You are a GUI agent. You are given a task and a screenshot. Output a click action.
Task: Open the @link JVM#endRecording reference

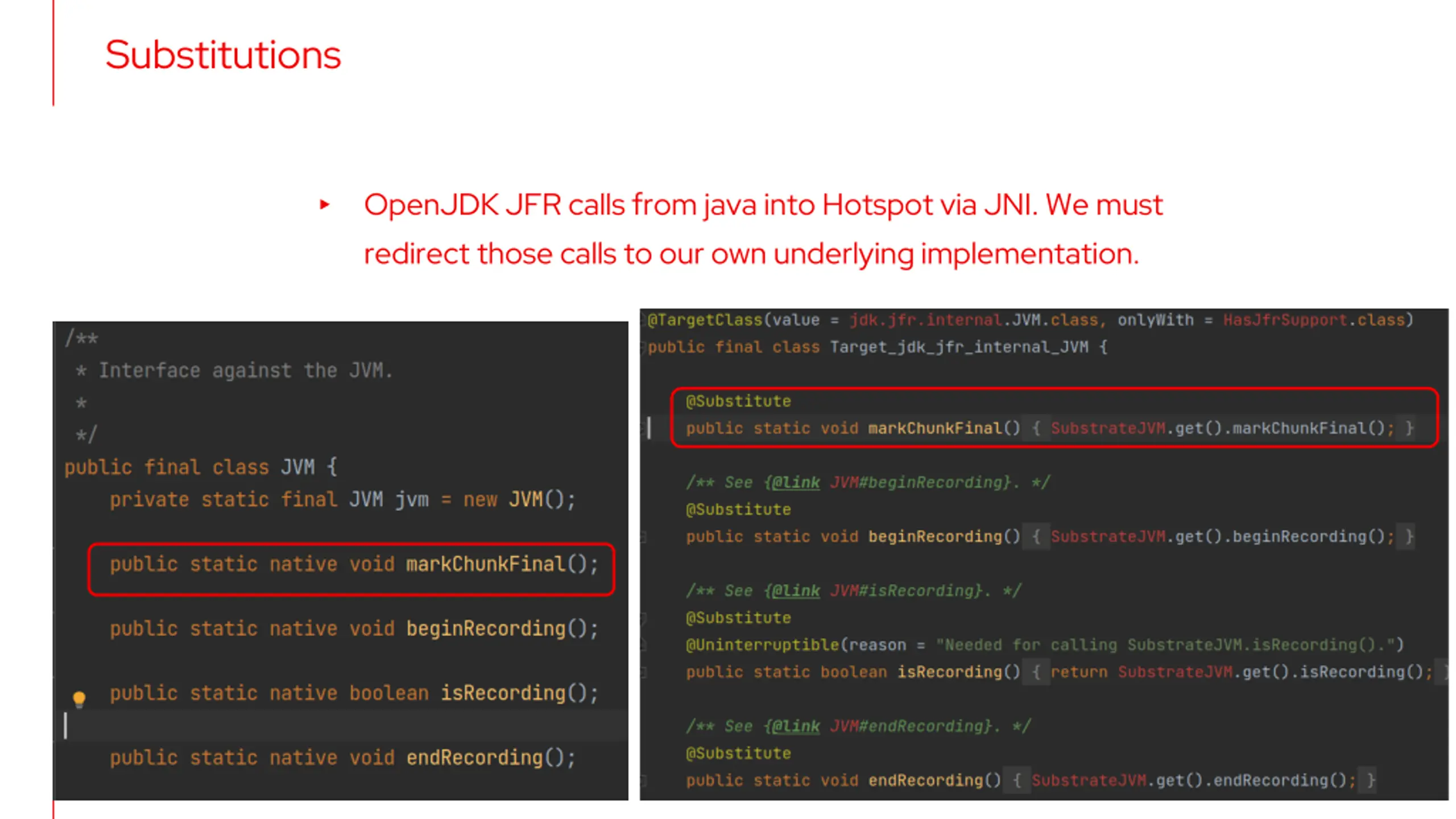coord(882,727)
